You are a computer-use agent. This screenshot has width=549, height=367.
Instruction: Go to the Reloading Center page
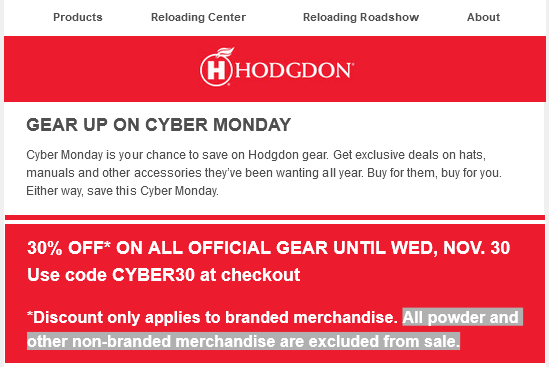point(198,17)
